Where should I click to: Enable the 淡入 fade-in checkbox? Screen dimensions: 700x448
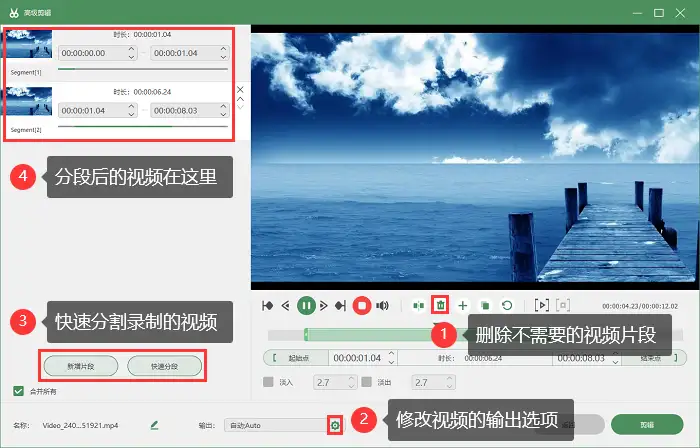point(268,382)
